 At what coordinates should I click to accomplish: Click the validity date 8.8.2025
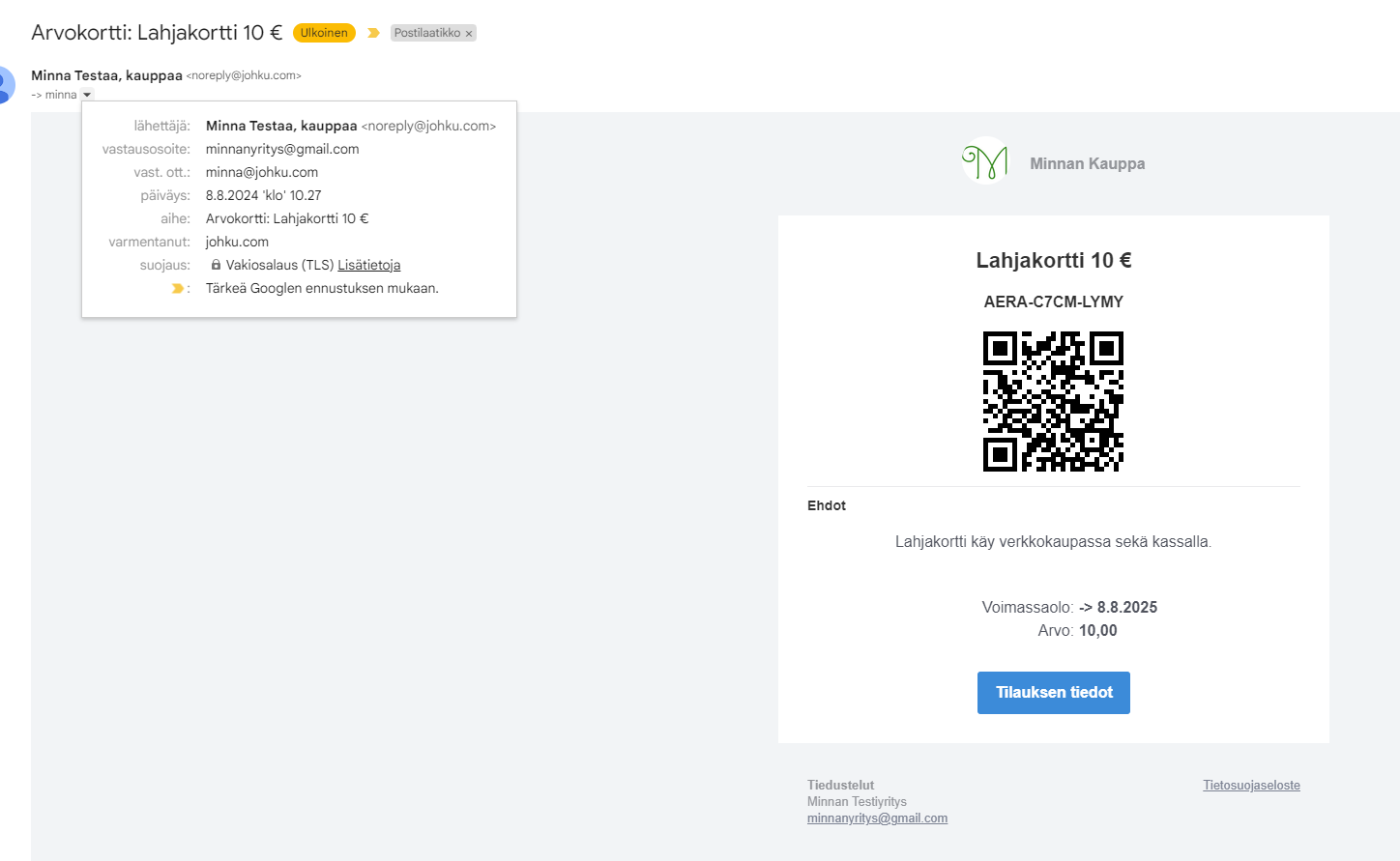point(1127,607)
